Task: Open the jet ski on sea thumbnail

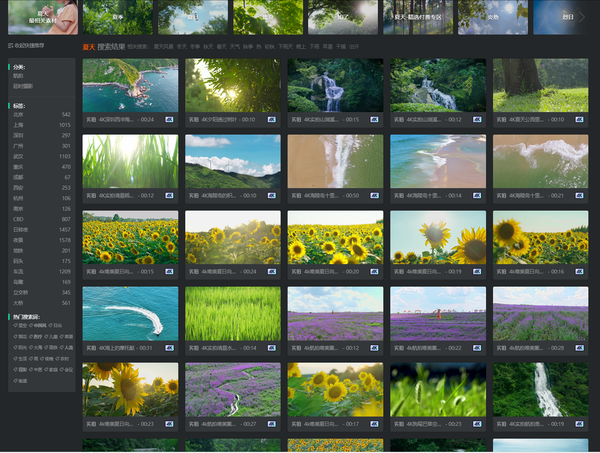Action: [130, 313]
